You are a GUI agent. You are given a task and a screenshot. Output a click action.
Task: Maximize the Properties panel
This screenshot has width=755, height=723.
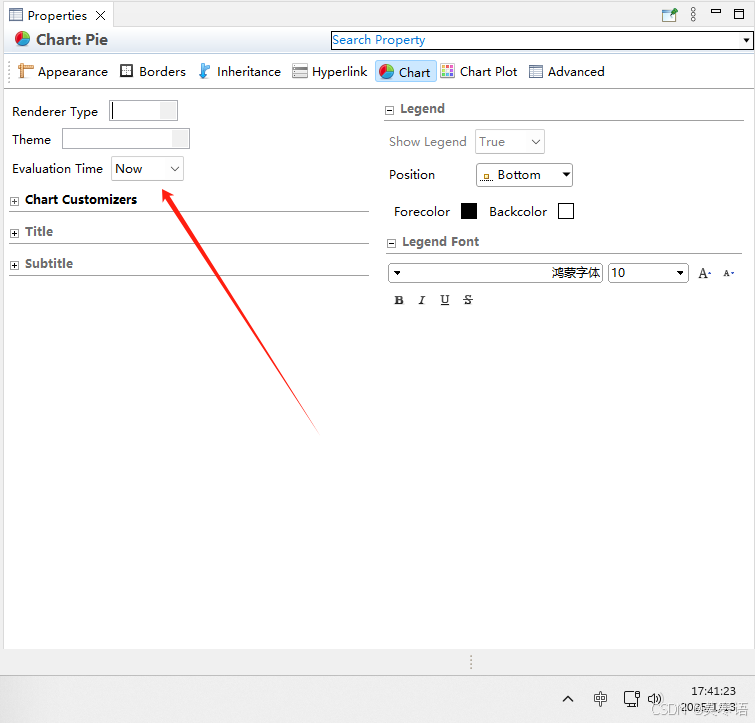(739, 14)
